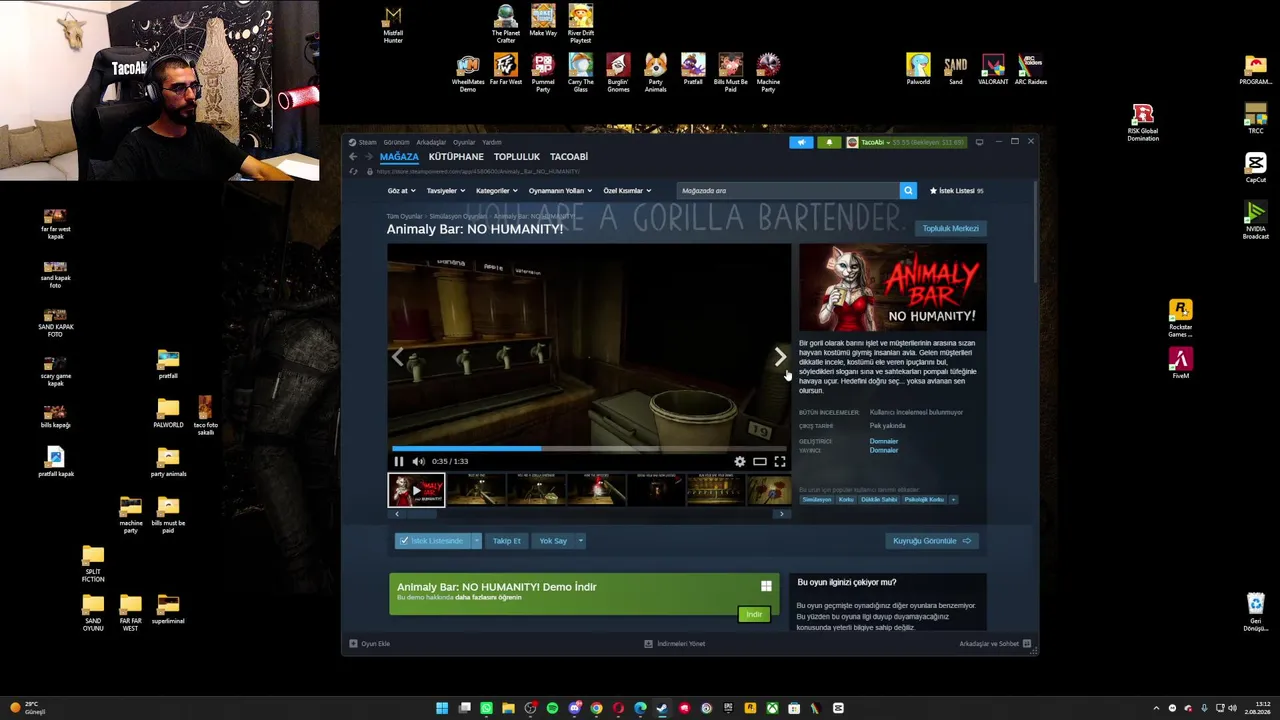1280x720 pixels.
Task: Seek the trailer using the progress bar
Action: pos(589,449)
